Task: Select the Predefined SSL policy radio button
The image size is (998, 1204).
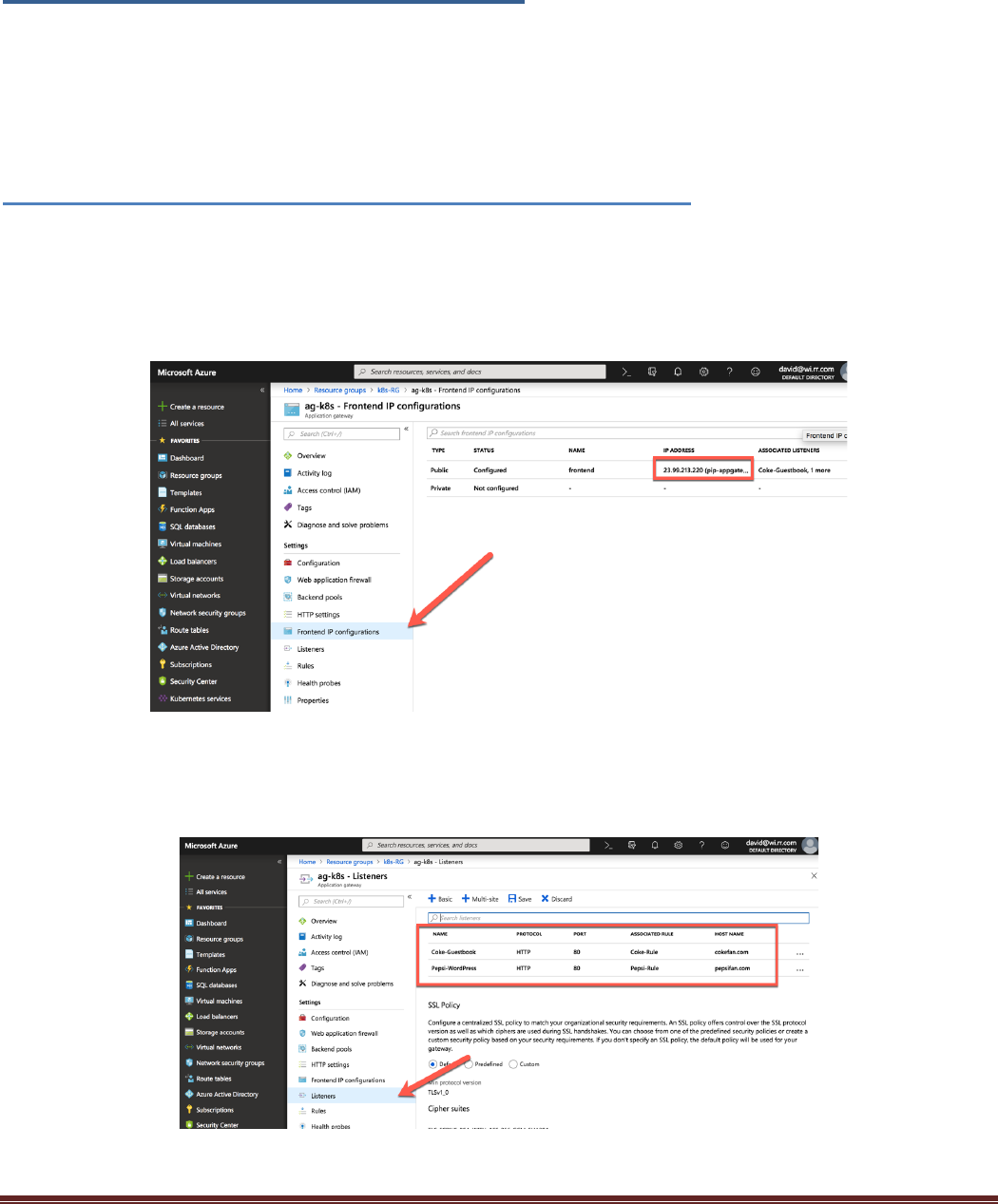Action: click(x=469, y=1064)
